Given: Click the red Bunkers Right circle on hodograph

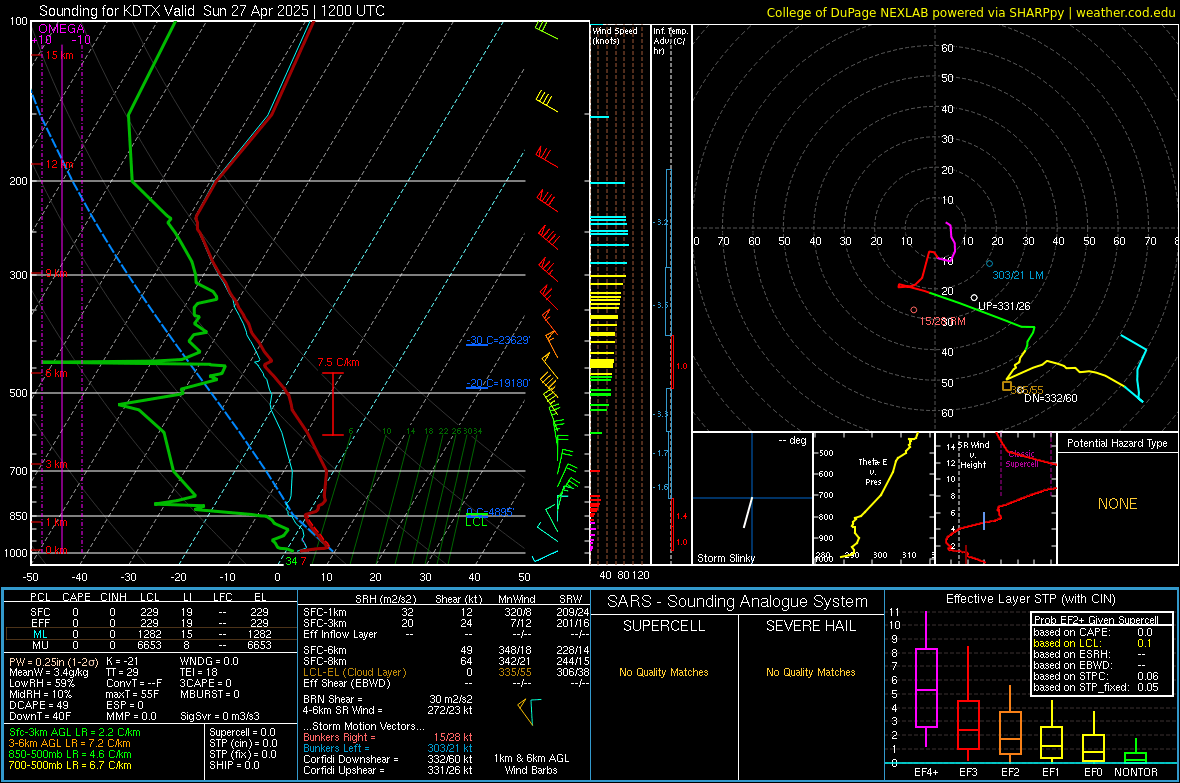Looking at the screenshot, I should 914,310.
